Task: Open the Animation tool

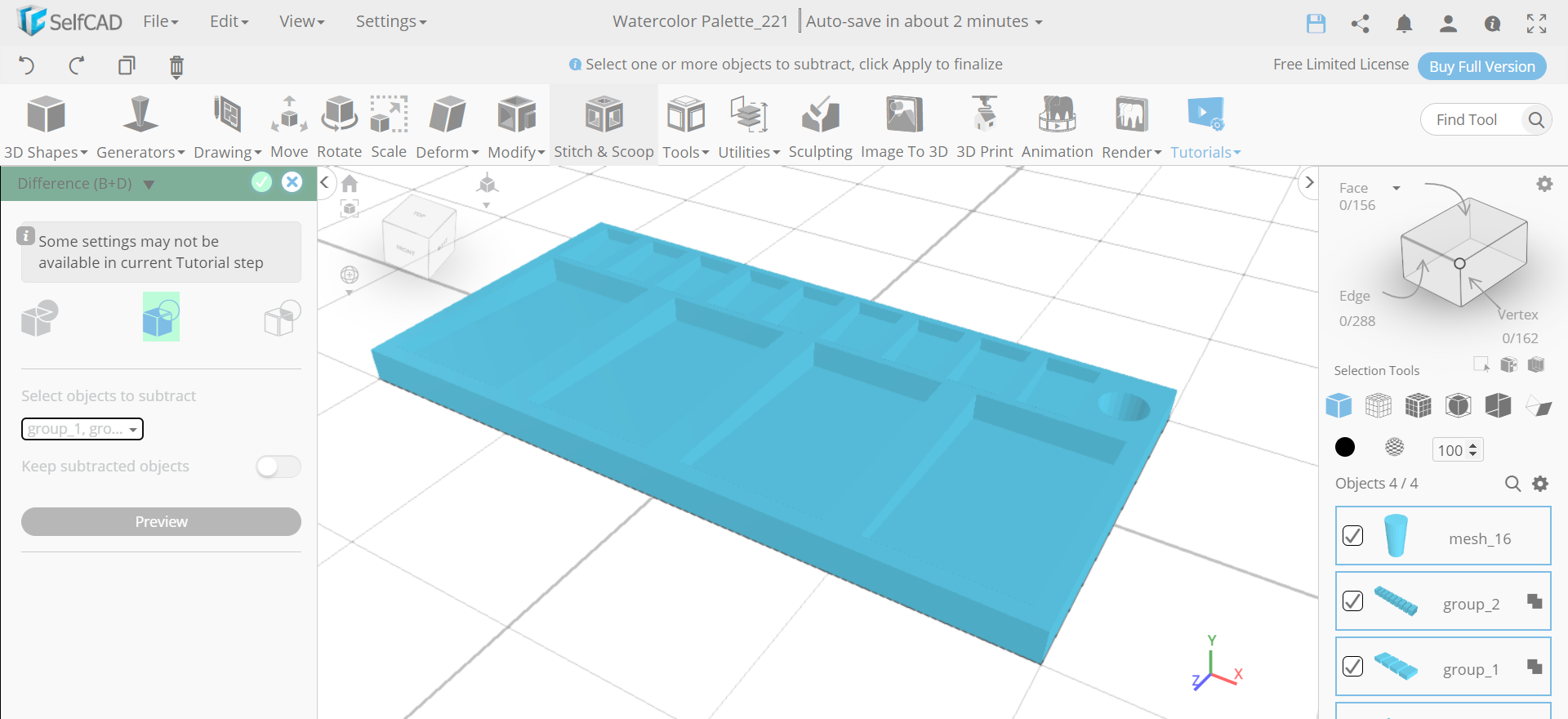Action: coord(1057,127)
